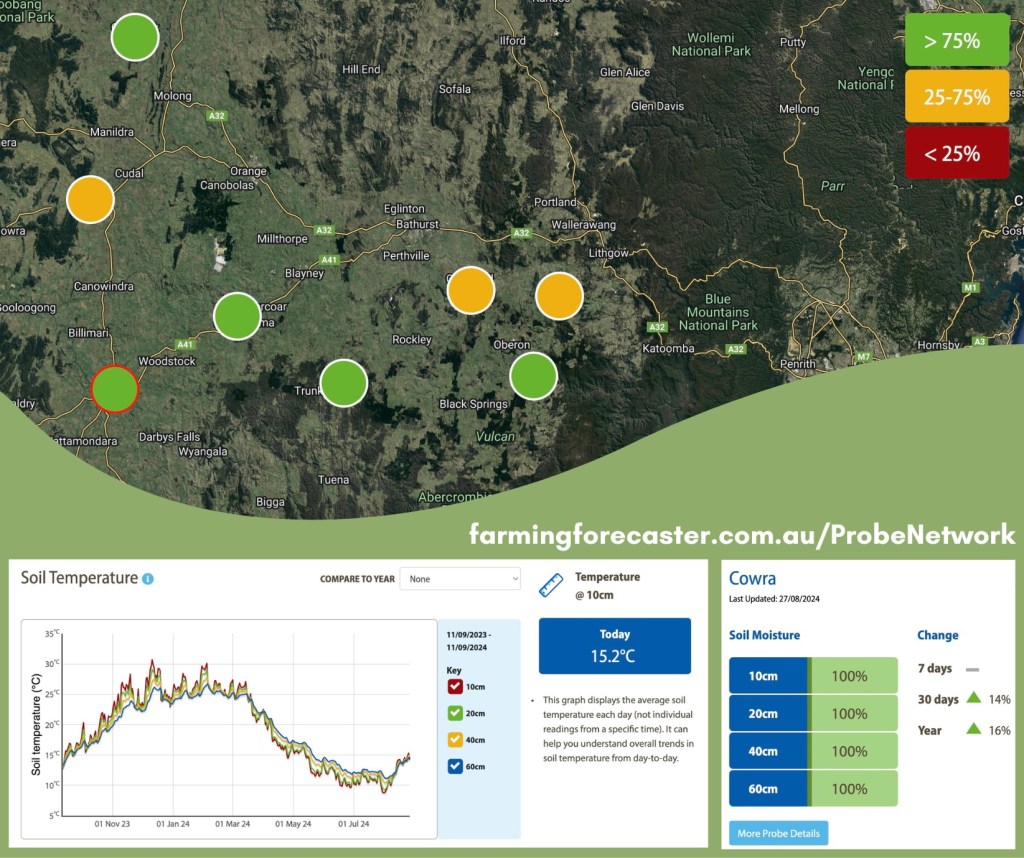Image resolution: width=1024 pixels, height=858 pixels.
Task: Click the More Probe Details button
Action: point(778,833)
